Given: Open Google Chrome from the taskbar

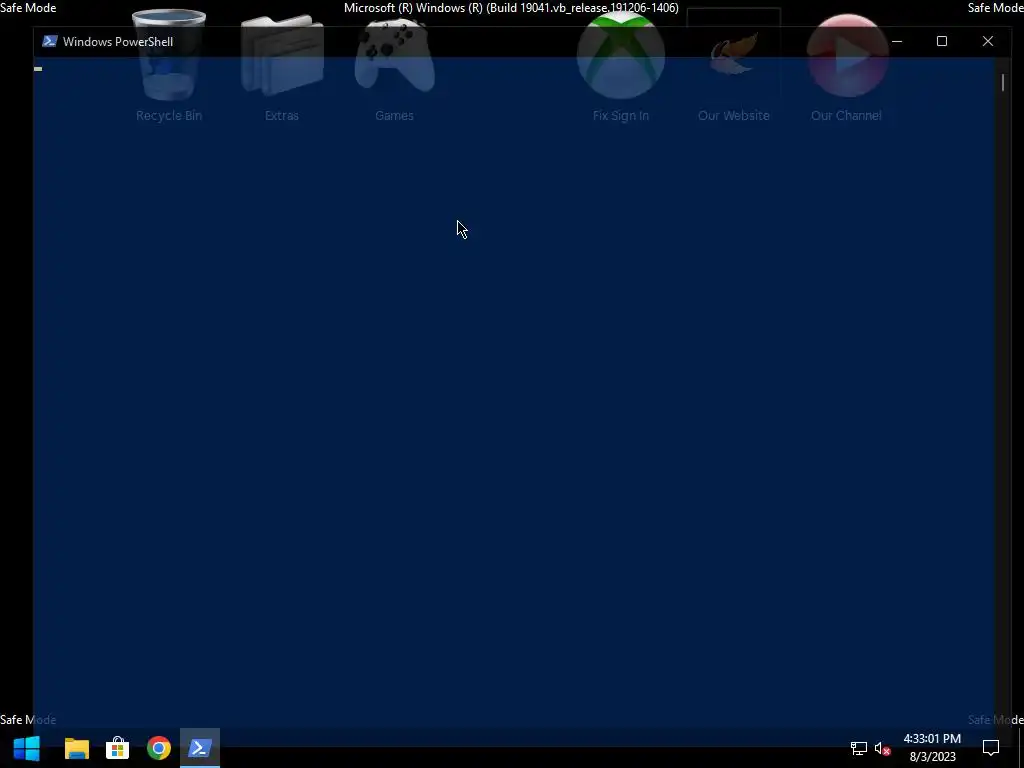Looking at the screenshot, I should pyautogui.click(x=159, y=748).
